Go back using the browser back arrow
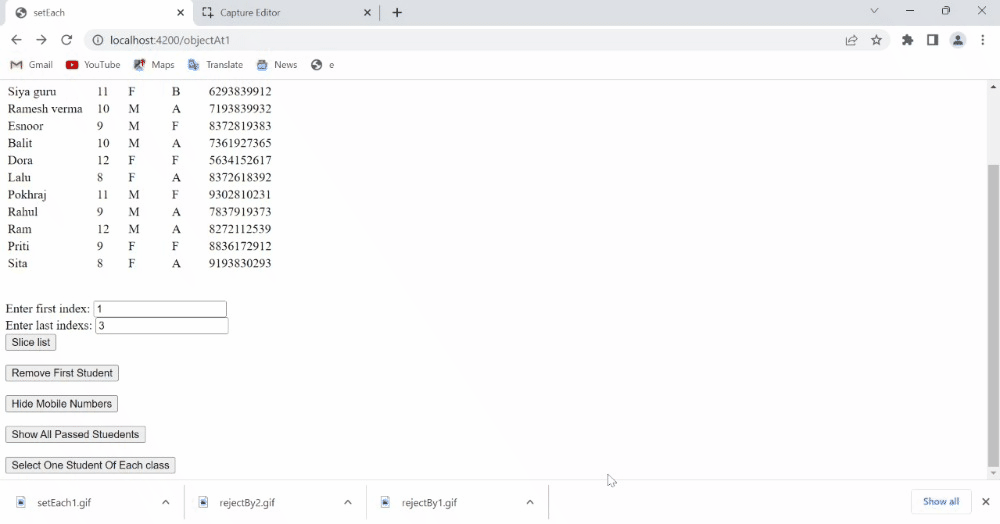The height and width of the screenshot is (524, 1000). tap(16, 40)
